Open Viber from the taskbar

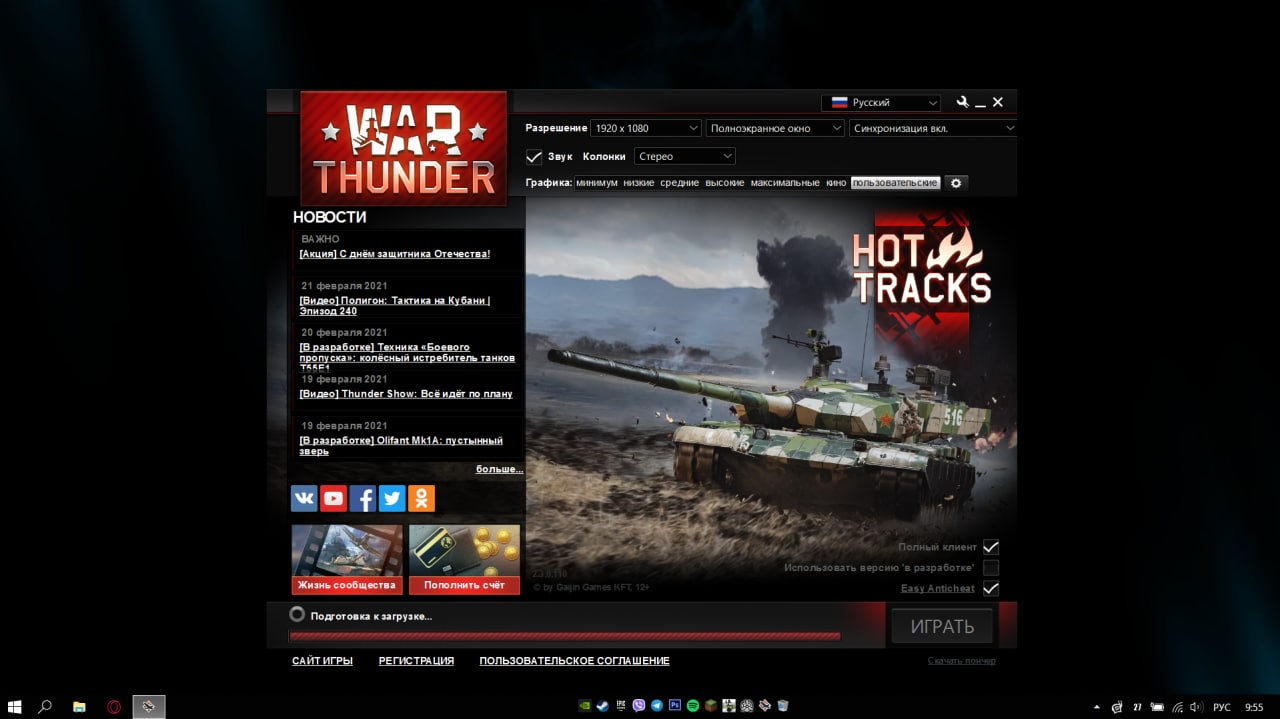pyautogui.click(x=639, y=705)
